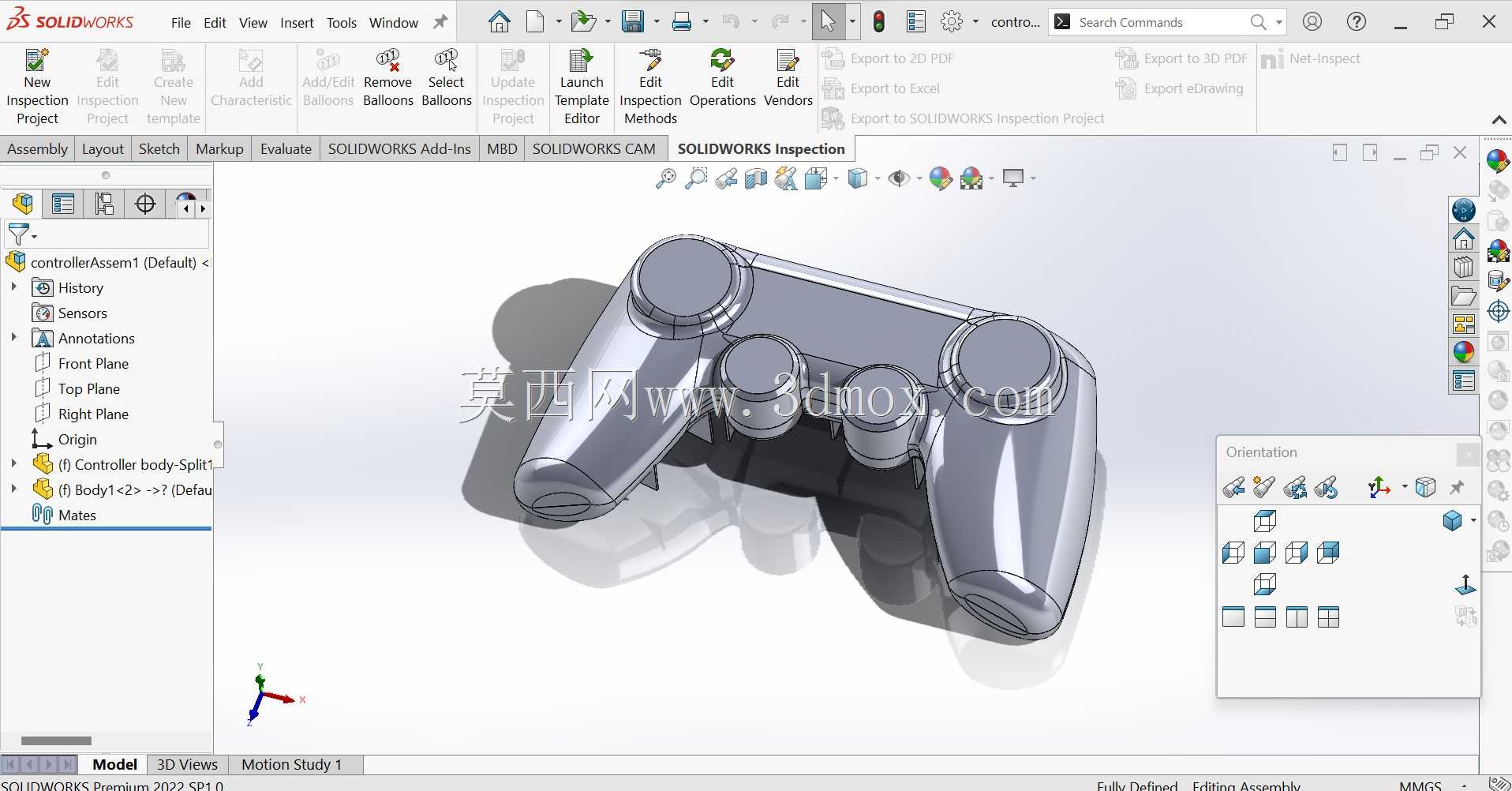Start a New Inspection Project
The image size is (1512, 791).
click(37, 86)
